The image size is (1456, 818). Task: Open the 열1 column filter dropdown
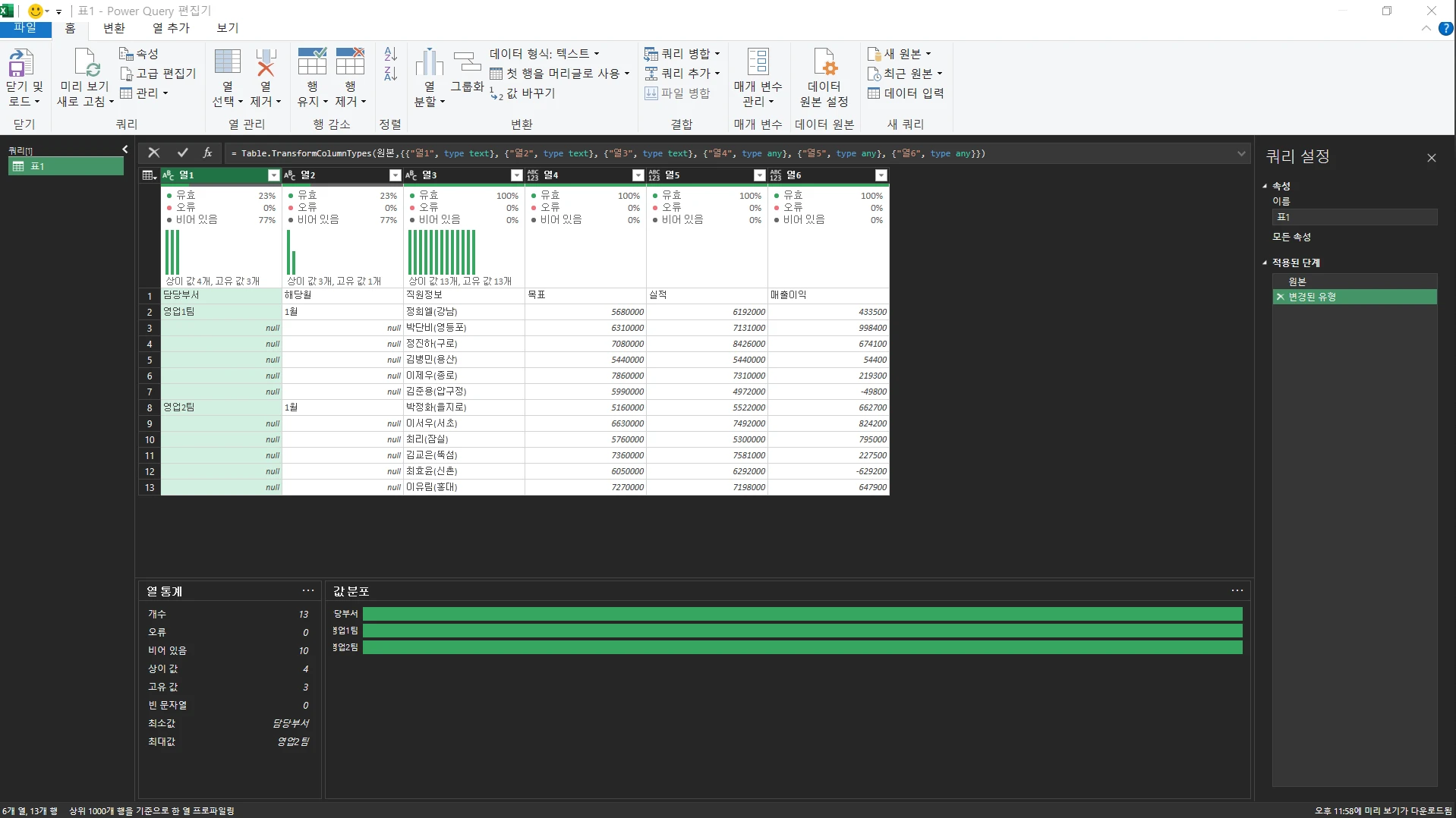tap(273, 175)
